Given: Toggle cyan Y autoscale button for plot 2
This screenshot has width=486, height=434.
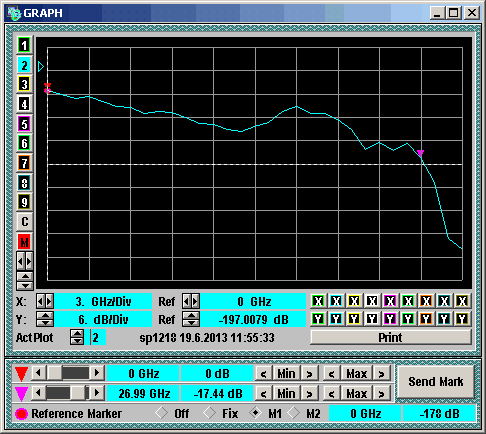Looking at the screenshot, I should 336,319.
